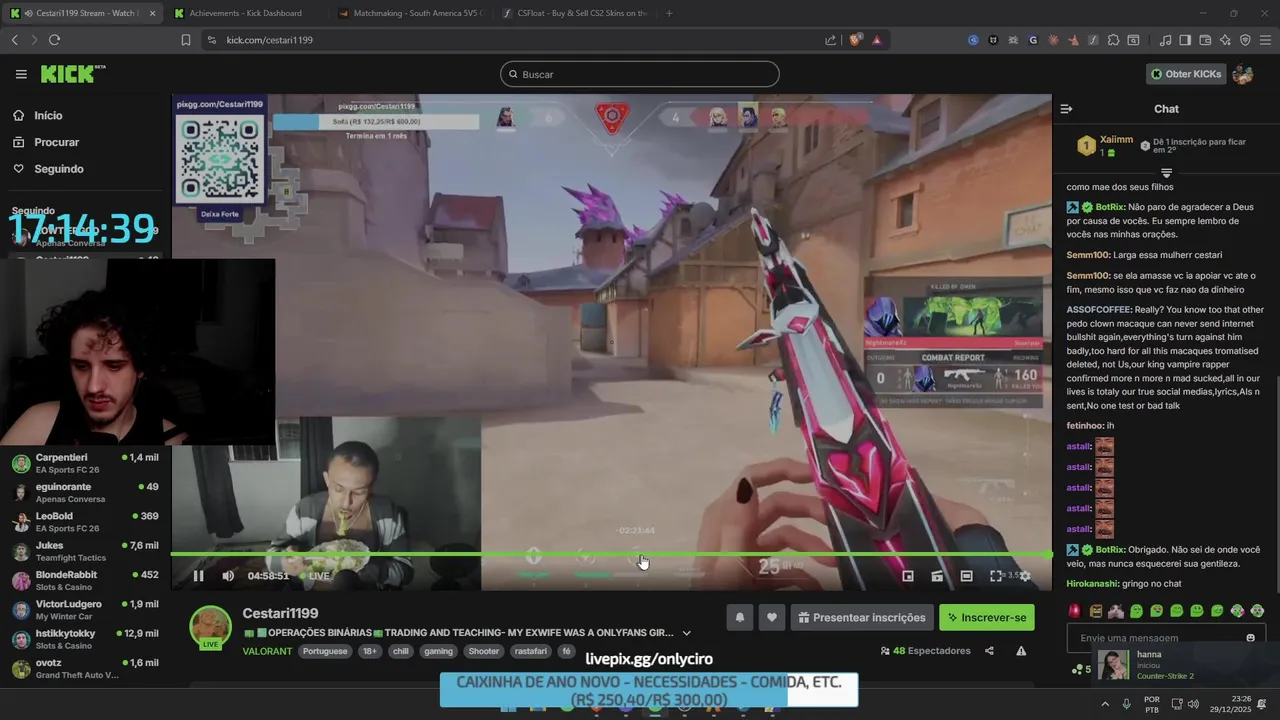Image resolution: width=1280 pixels, height=720 pixels.
Task: Open Procurar in sidebar
Action: pos(56,142)
